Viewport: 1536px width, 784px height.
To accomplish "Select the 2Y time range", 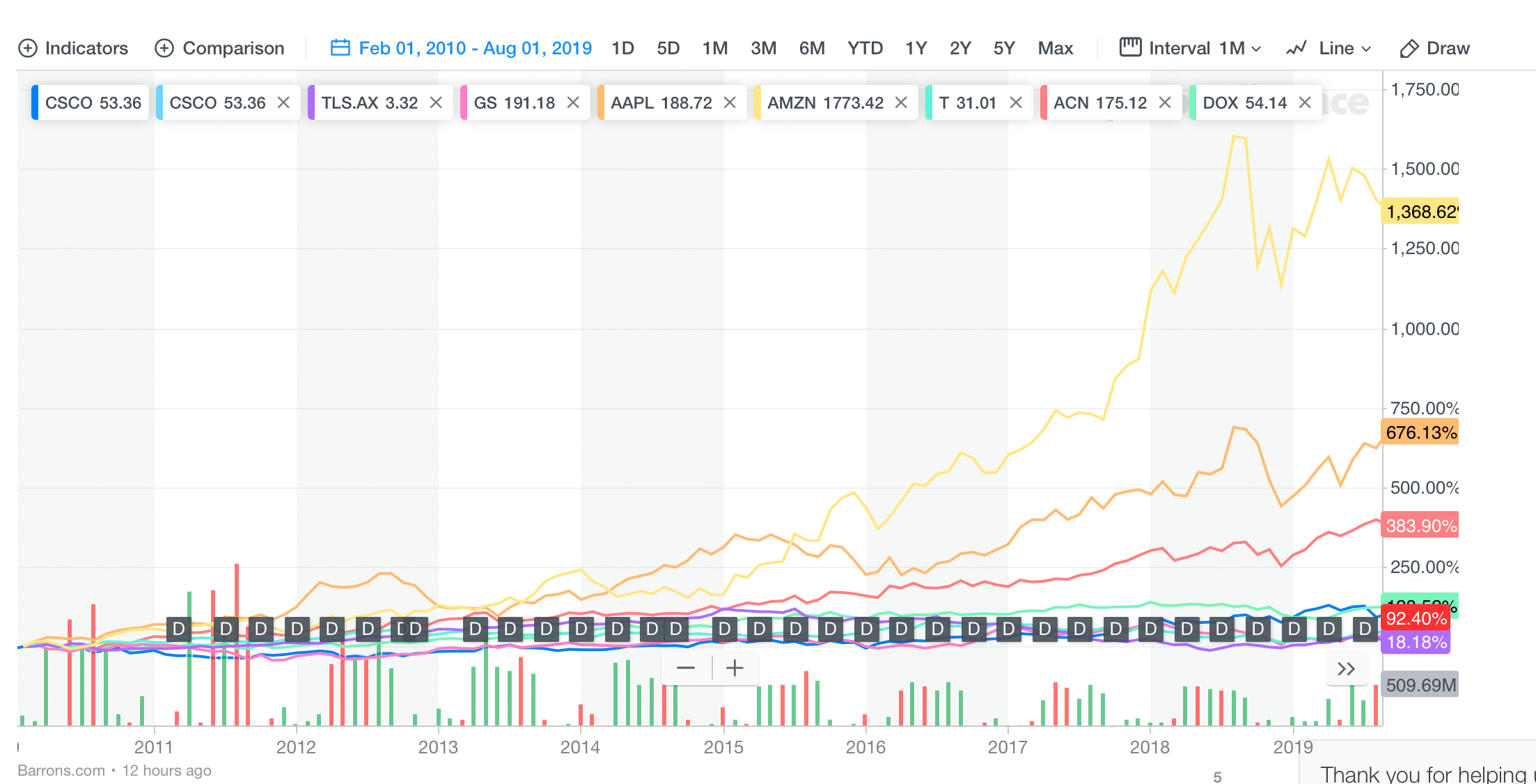I will [960, 48].
